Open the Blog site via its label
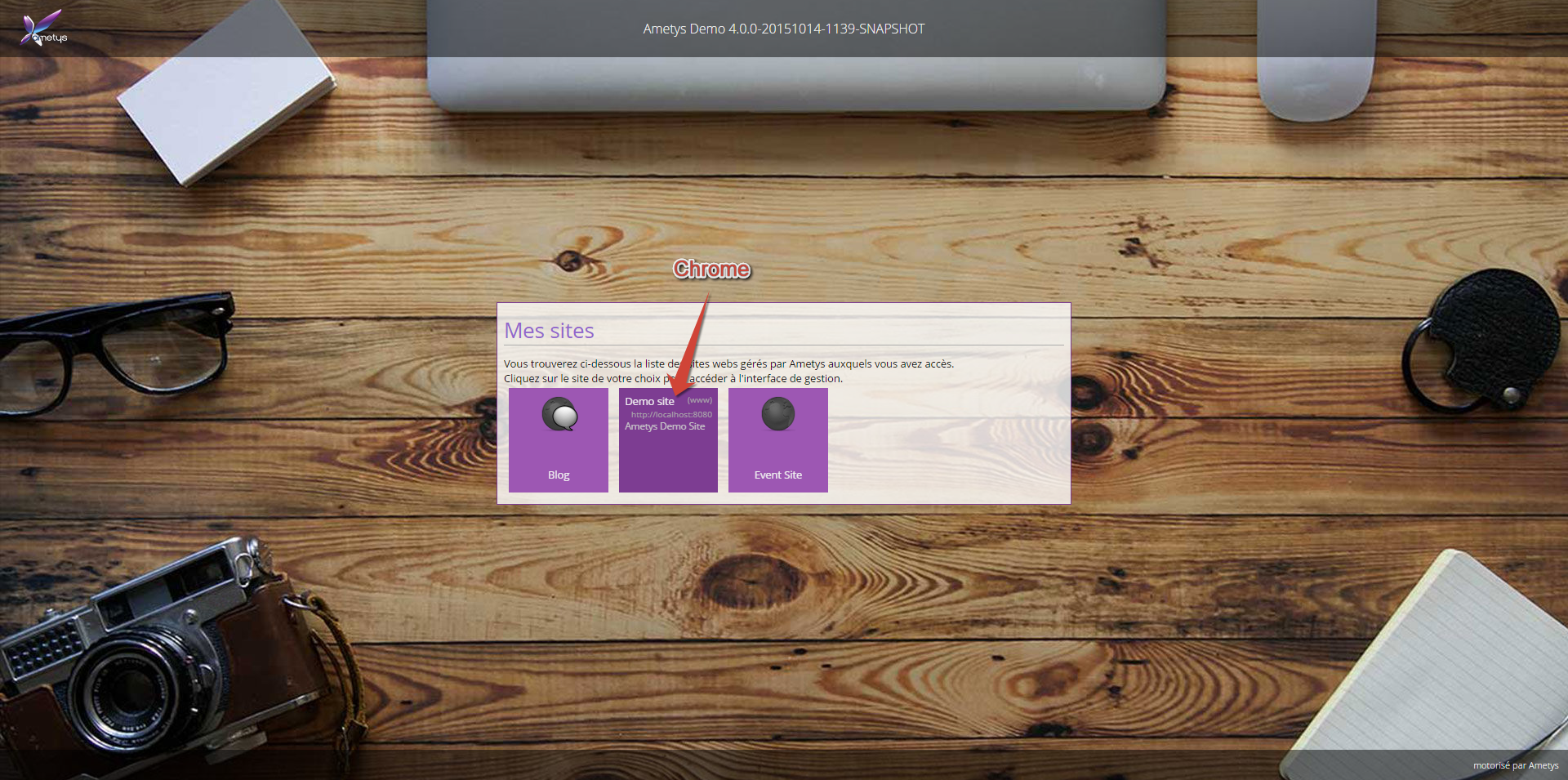Screen dimensions: 1568x780 (x=559, y=475)
